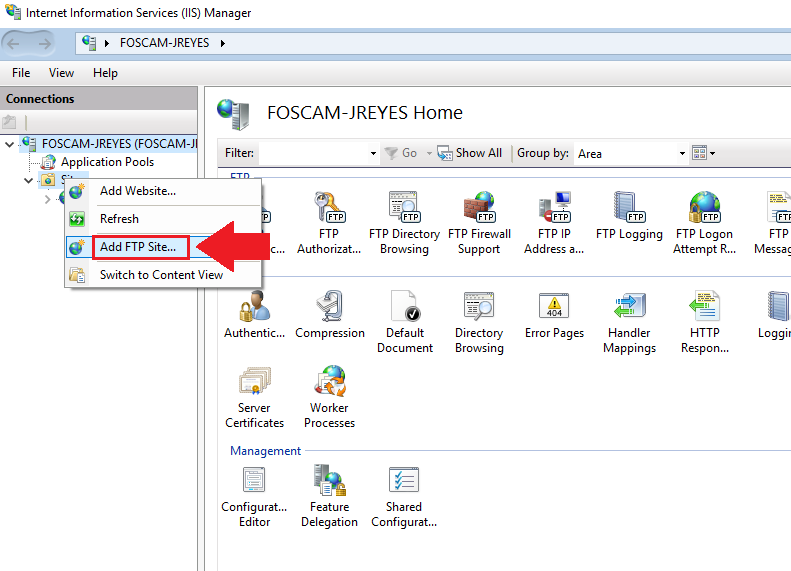The height and width of the screenshot is (571, 791).
Task: Open Worker Processes feature
Action: coord(329,397)
